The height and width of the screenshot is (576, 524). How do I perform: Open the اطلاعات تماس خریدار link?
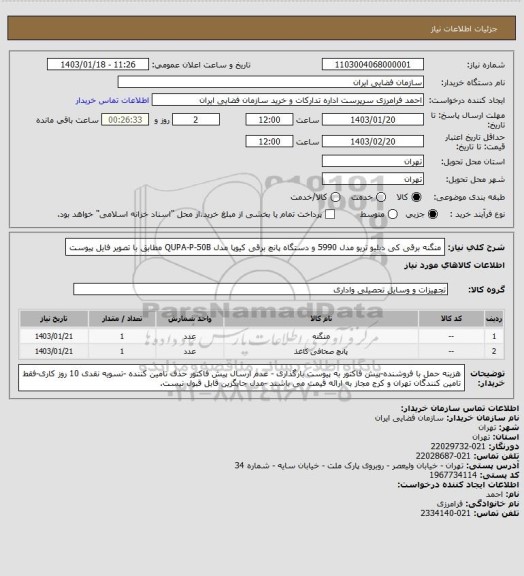[112, 100]
